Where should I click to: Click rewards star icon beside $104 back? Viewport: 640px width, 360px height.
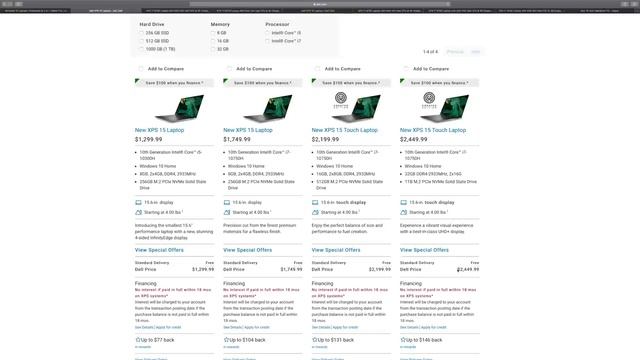click(226, 340)
